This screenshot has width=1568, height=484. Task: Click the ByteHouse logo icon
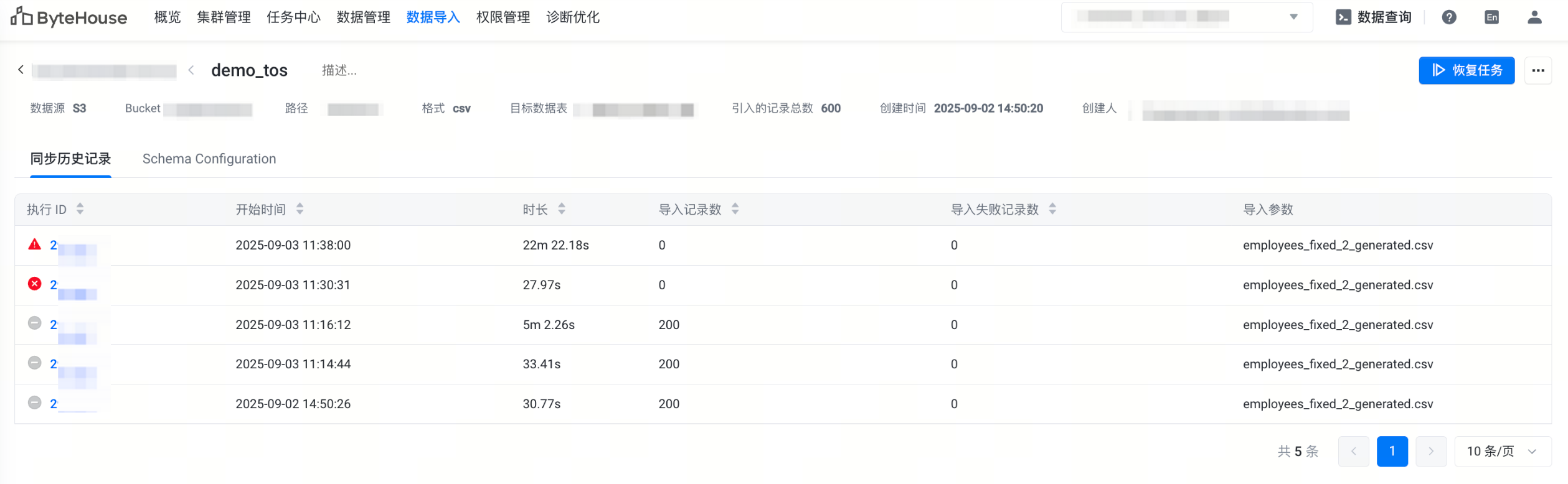tap(22, 17)
